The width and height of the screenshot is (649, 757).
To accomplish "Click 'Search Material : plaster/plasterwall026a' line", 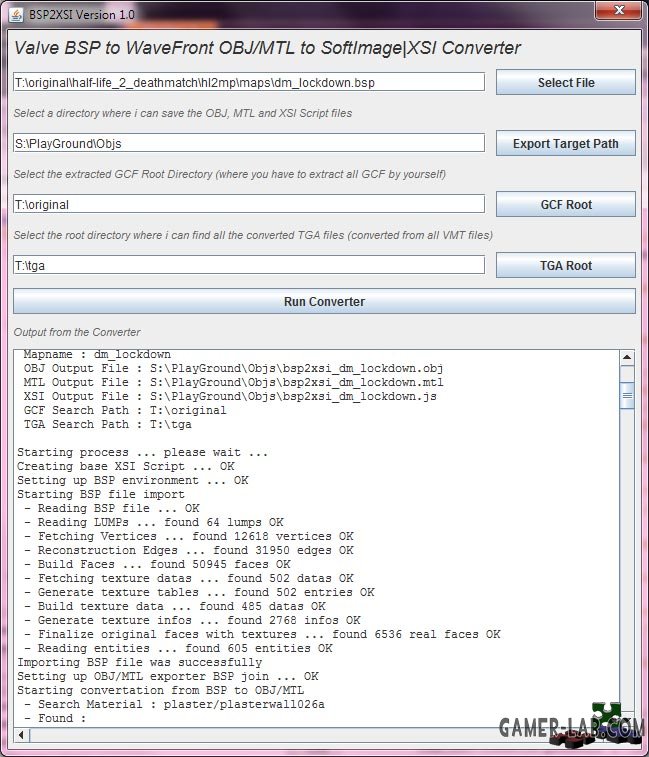I will point(174,704).
